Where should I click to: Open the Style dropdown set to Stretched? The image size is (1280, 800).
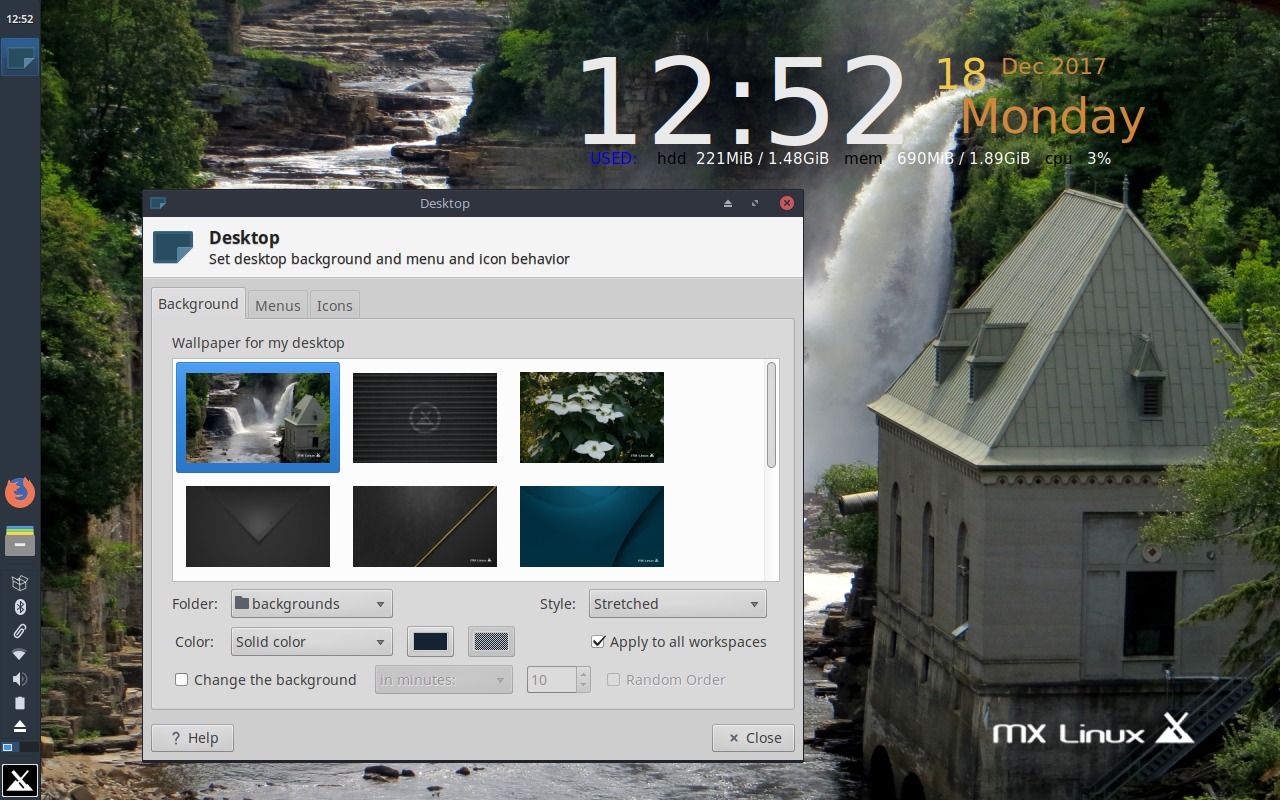pos(677,603)
